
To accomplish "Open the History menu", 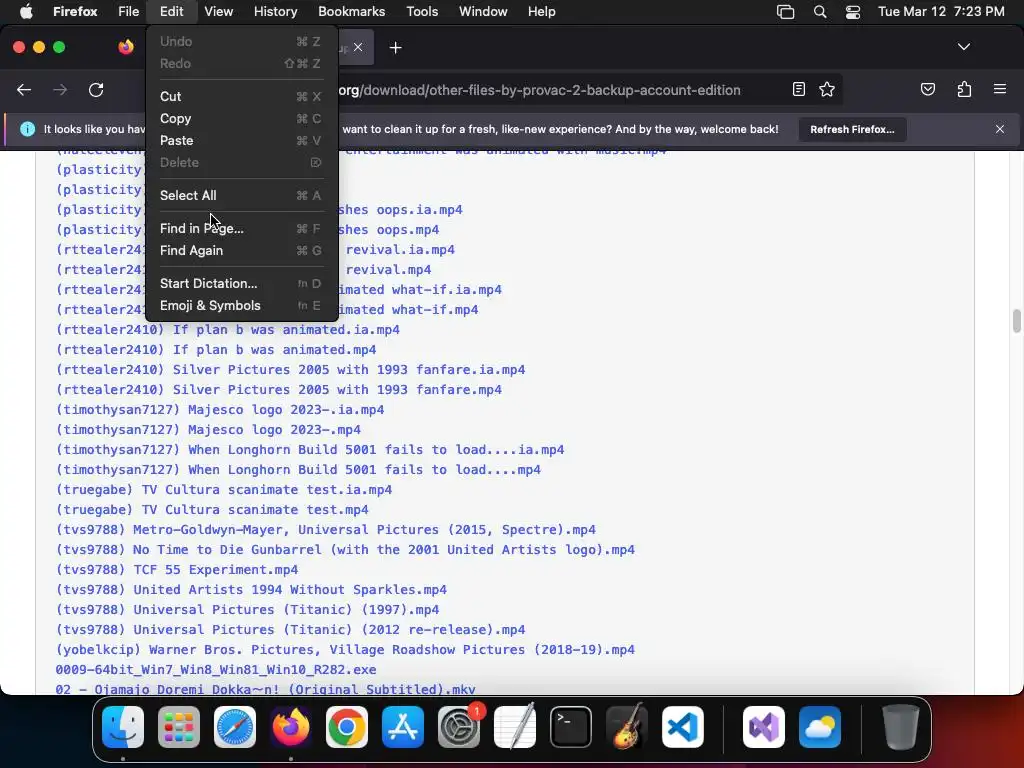I will [x=275, y=12].
